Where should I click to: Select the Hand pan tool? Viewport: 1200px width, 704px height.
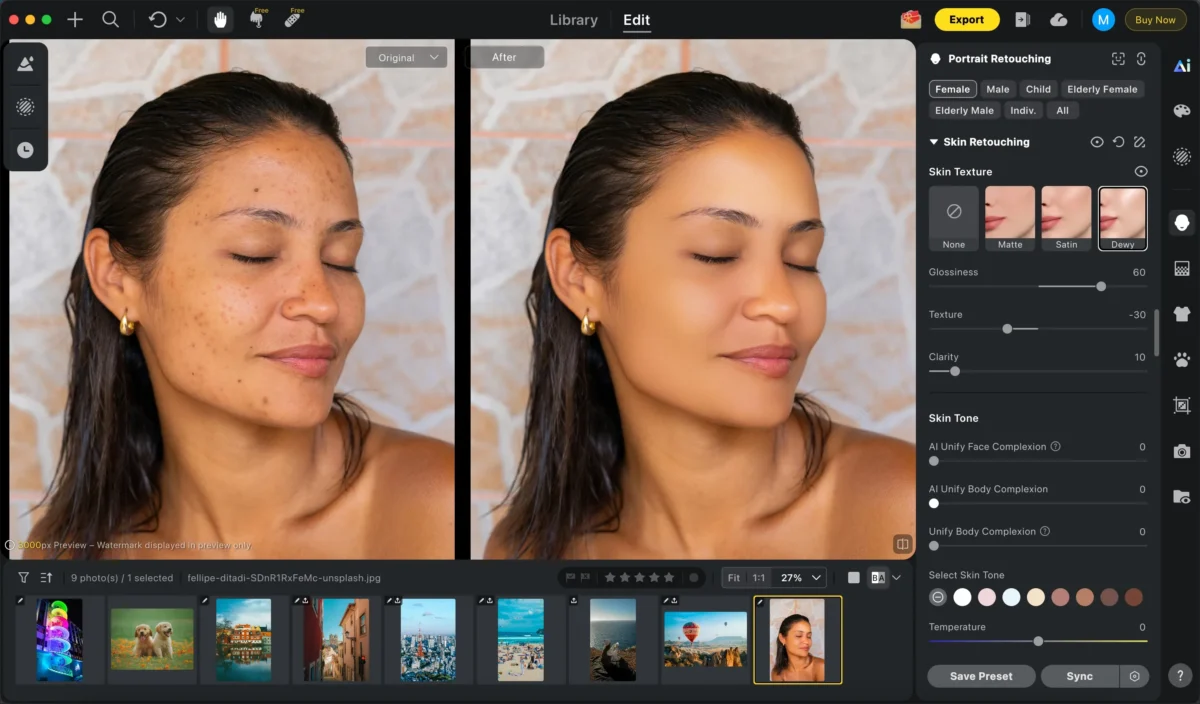coord(220,20)
